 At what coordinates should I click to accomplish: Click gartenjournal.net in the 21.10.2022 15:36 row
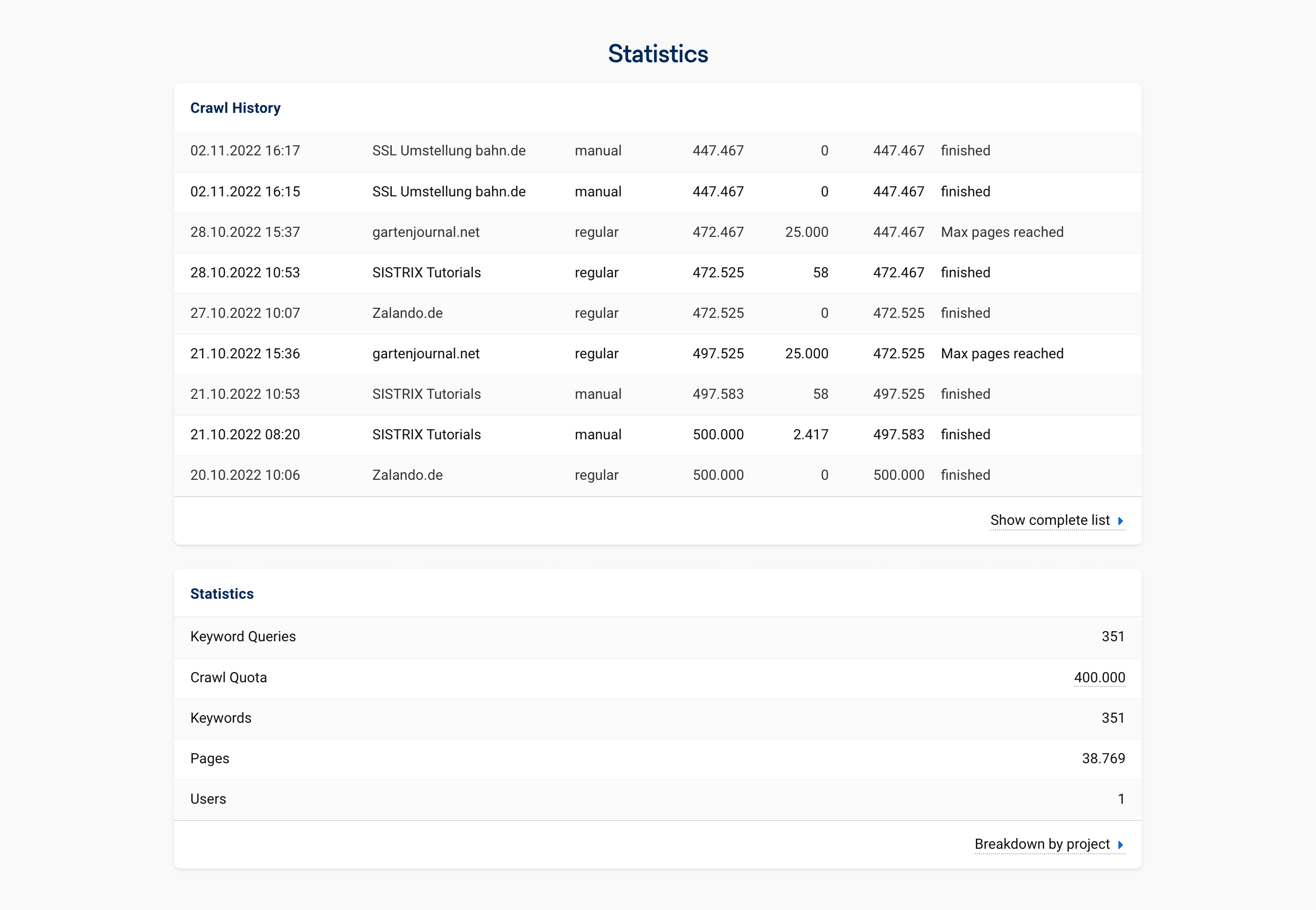[426, 353]
